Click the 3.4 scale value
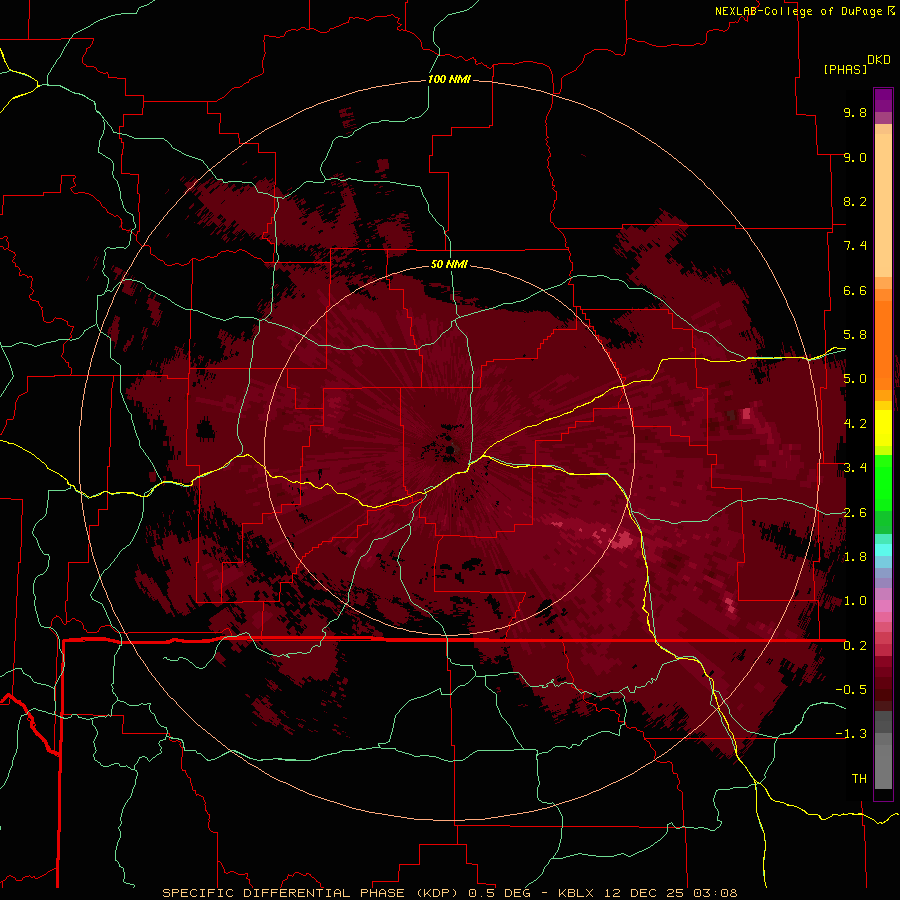Viewport: 900px width, 900px height. tap(855, 468)
